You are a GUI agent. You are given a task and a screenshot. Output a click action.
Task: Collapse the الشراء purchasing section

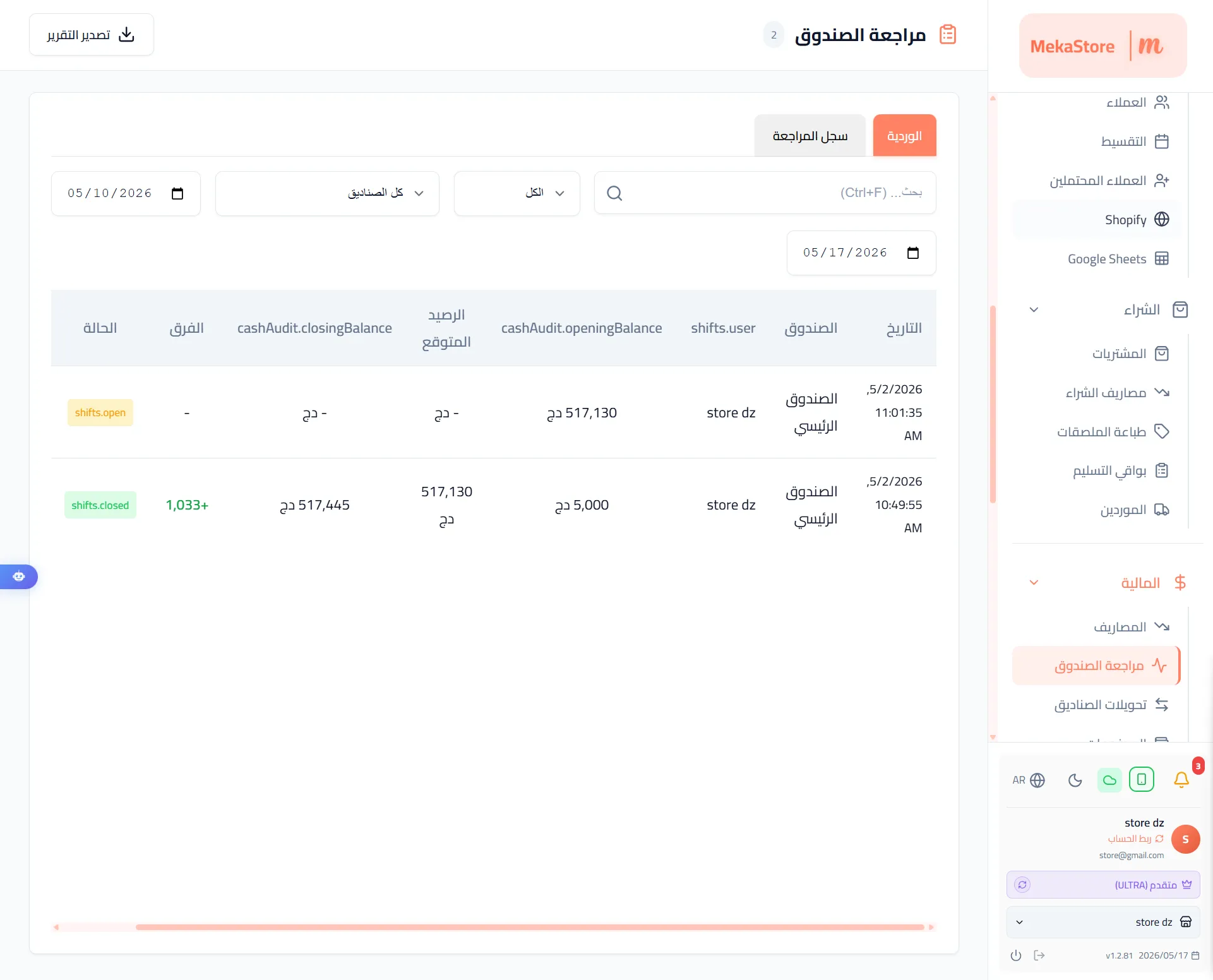point(1034,309)
